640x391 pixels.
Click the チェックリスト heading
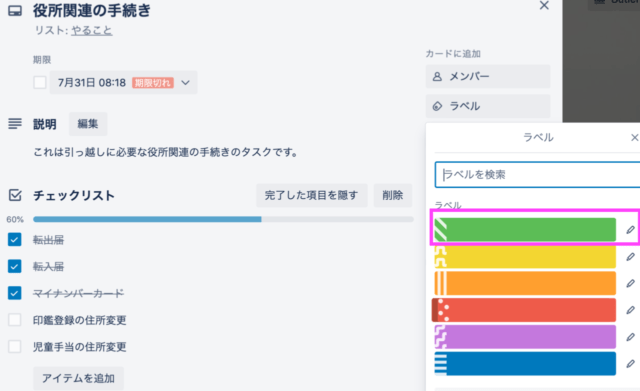(74, 196)
